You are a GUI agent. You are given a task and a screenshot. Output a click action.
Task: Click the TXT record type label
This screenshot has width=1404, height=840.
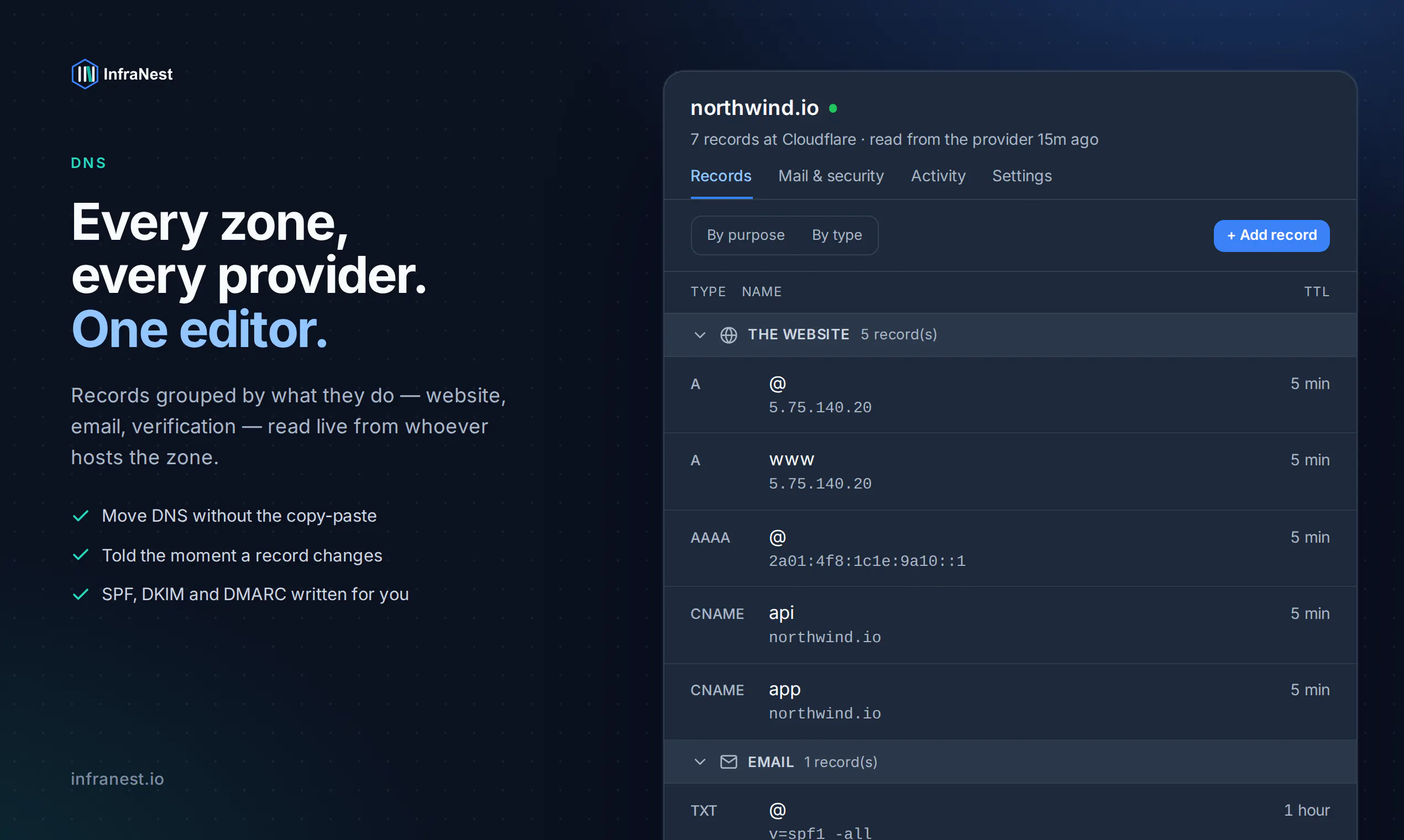coord(703,811)
